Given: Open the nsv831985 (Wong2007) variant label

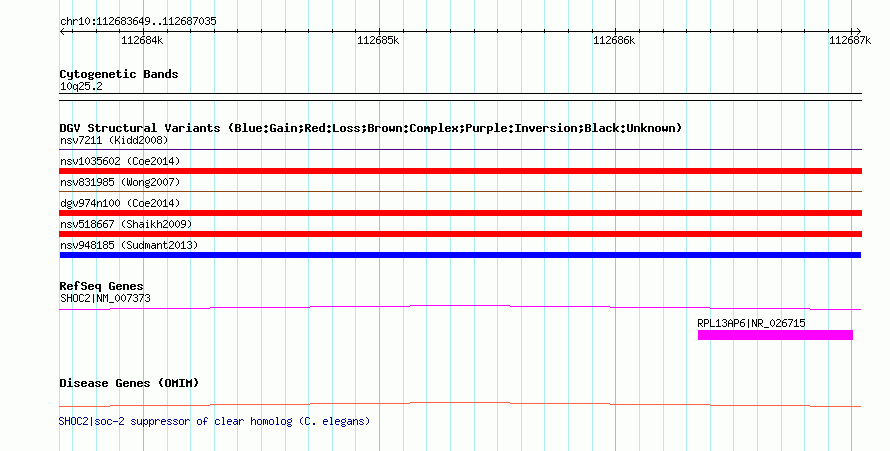Looking at the screenshot, I should (x=120, y=182).
